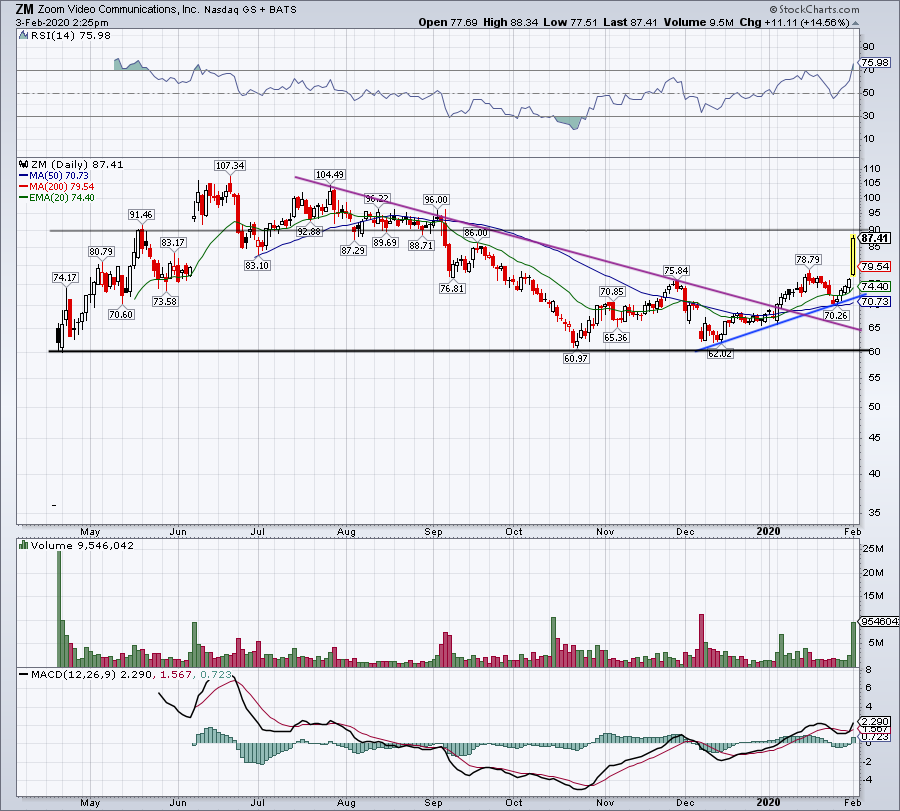Click the 79.54 red tag on price axis
900x811 pixels.
coord(875,266)
